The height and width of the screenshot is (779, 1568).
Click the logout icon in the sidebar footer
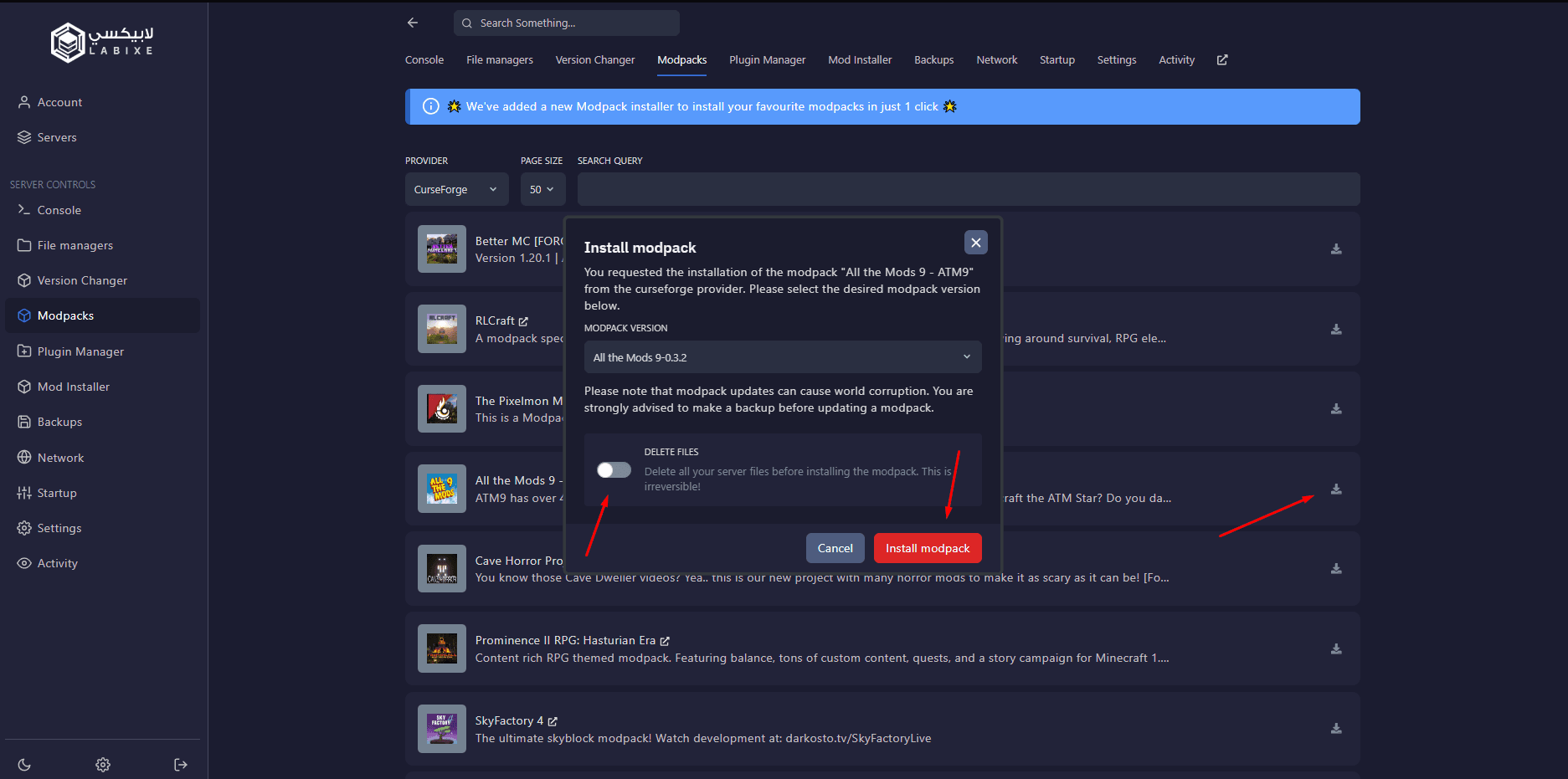click(x=181, y=765)
